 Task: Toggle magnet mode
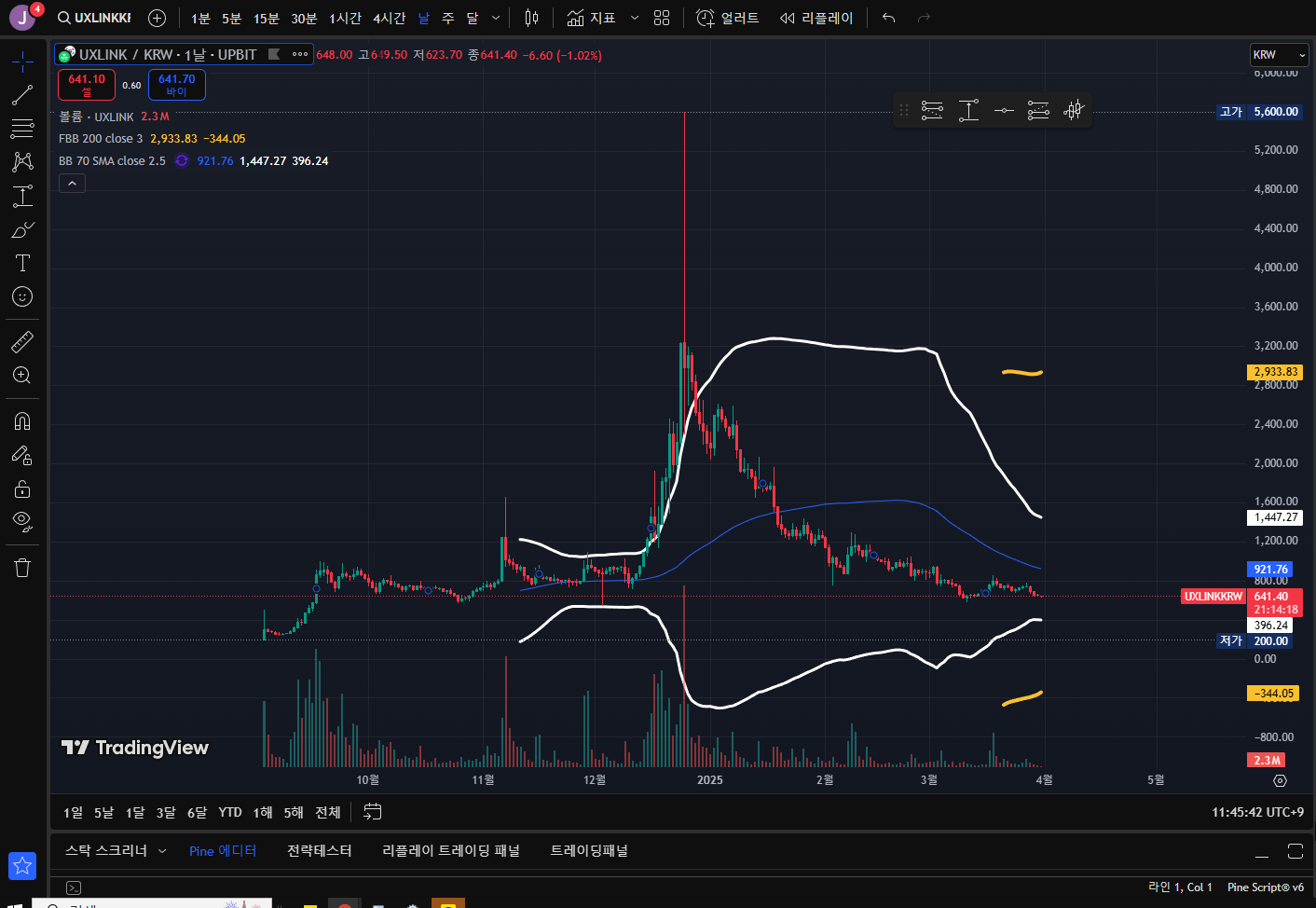(22, 421)
